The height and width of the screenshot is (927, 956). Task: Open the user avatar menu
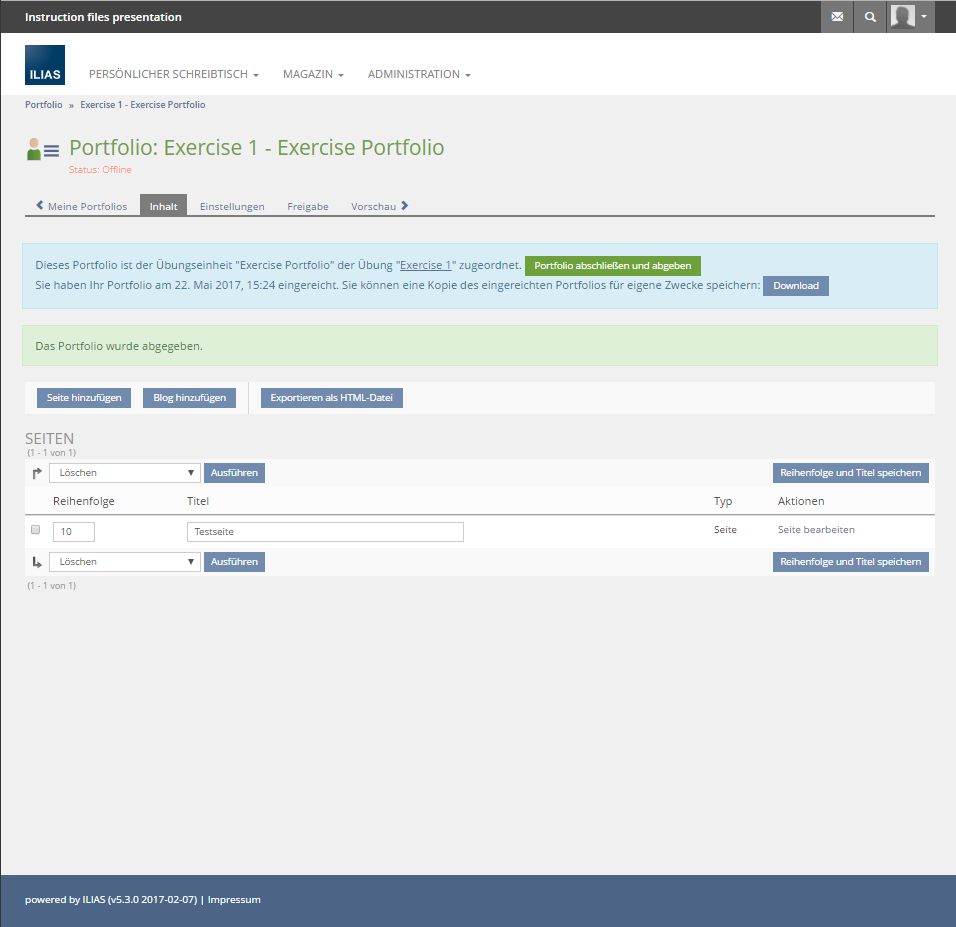point(910,17)
